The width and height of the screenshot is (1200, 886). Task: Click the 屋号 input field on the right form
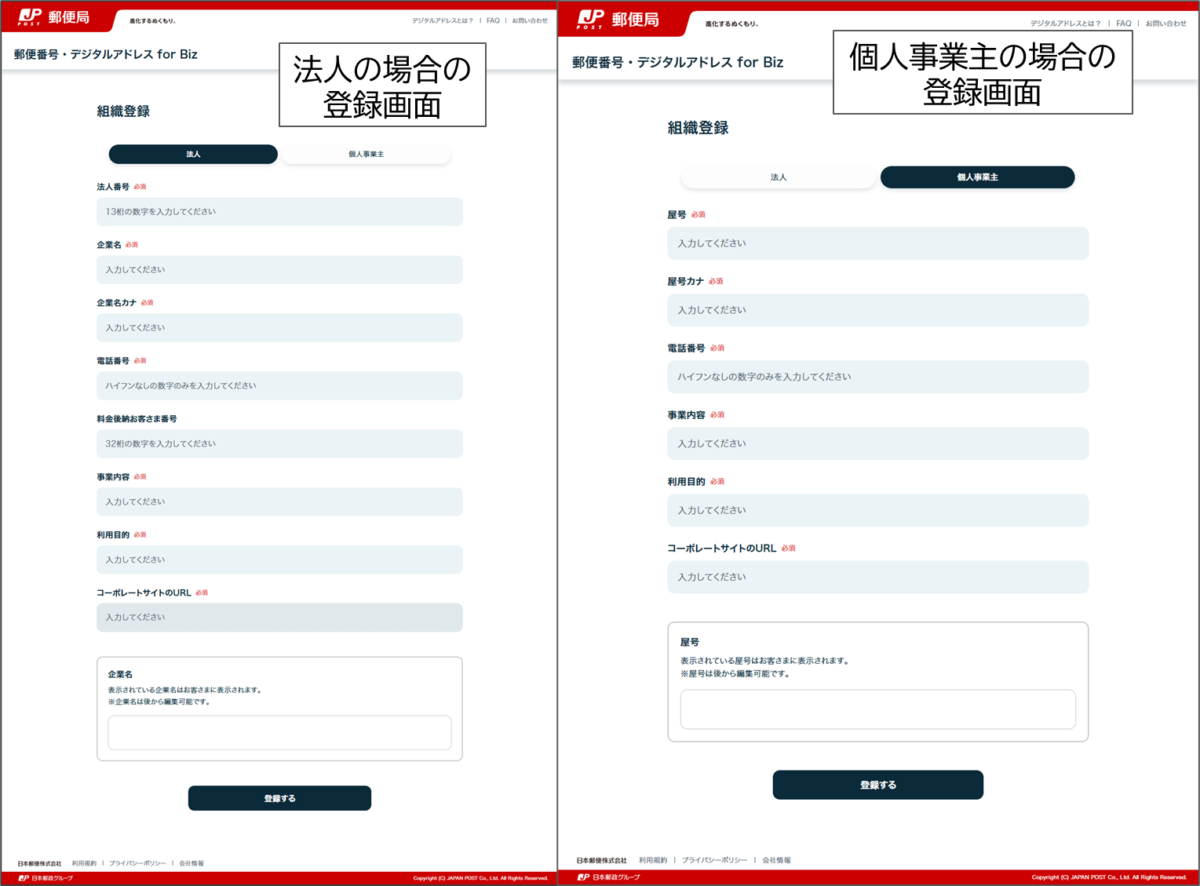point(877,243)
